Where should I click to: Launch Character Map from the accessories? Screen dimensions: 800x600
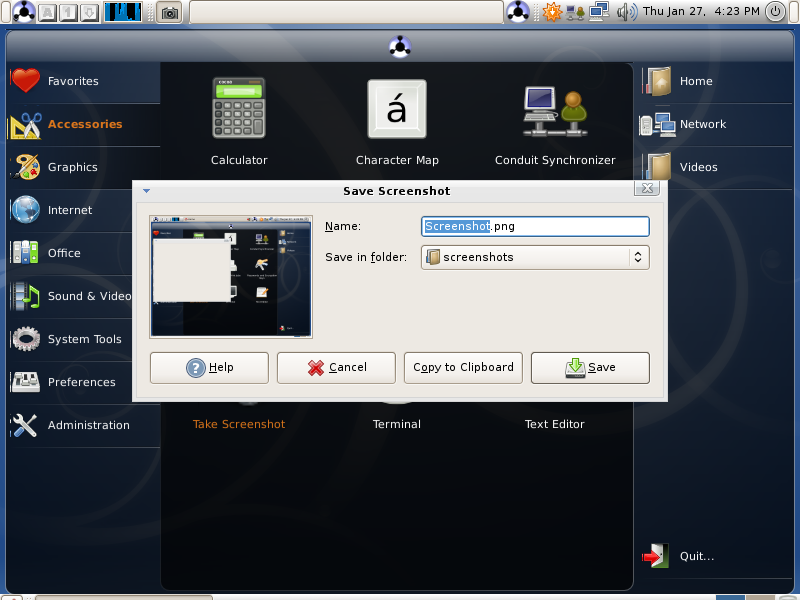tap(397, 109)
